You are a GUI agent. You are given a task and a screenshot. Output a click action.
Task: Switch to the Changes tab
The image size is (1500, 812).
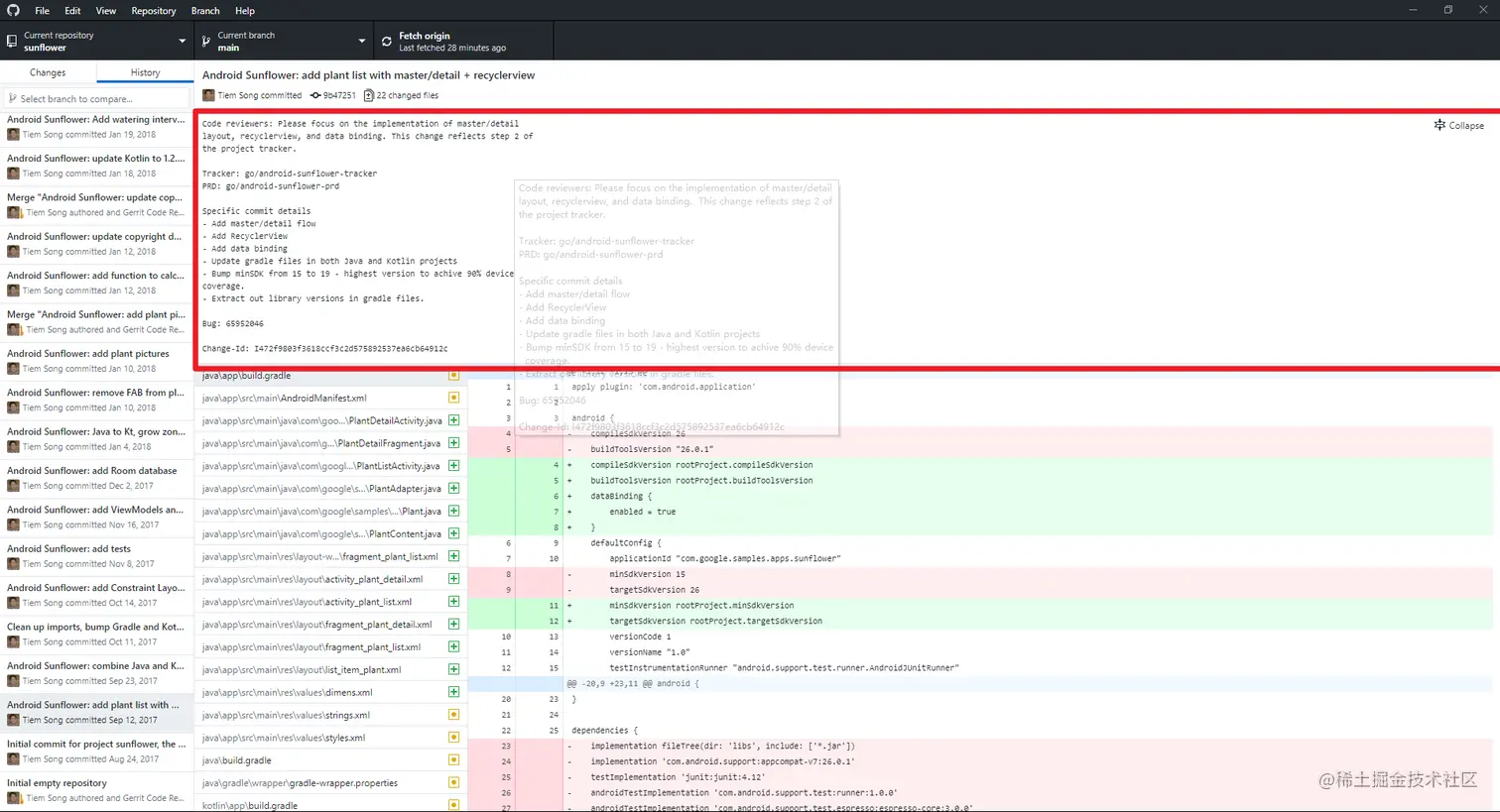click(48, 72)
